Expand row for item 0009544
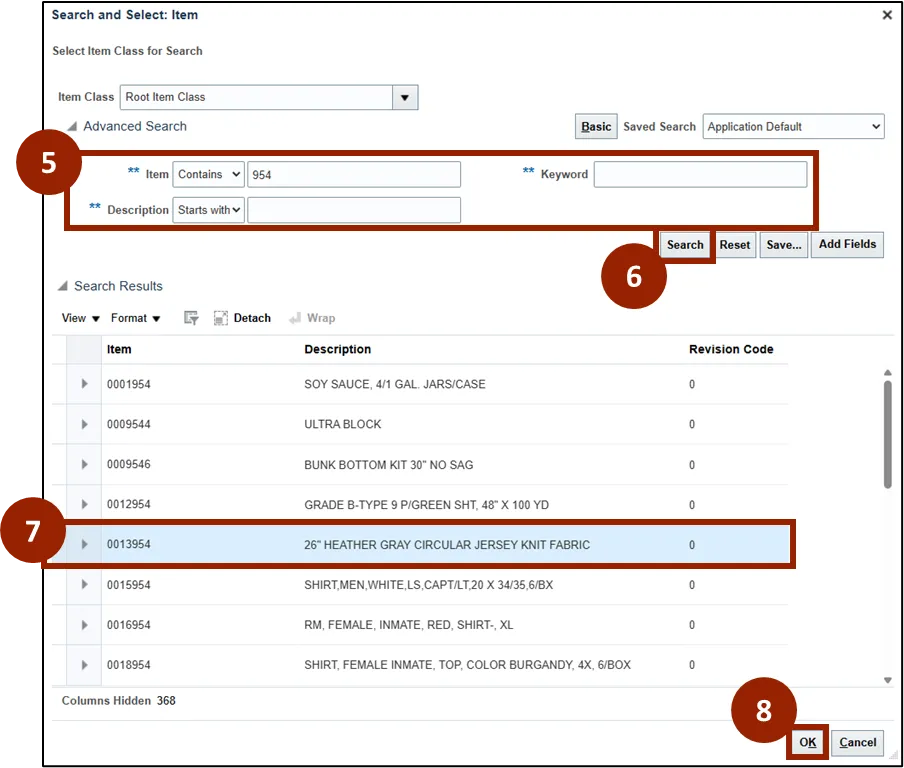The height and width of the screenshot is (768, 904). (x=84, y=424)
